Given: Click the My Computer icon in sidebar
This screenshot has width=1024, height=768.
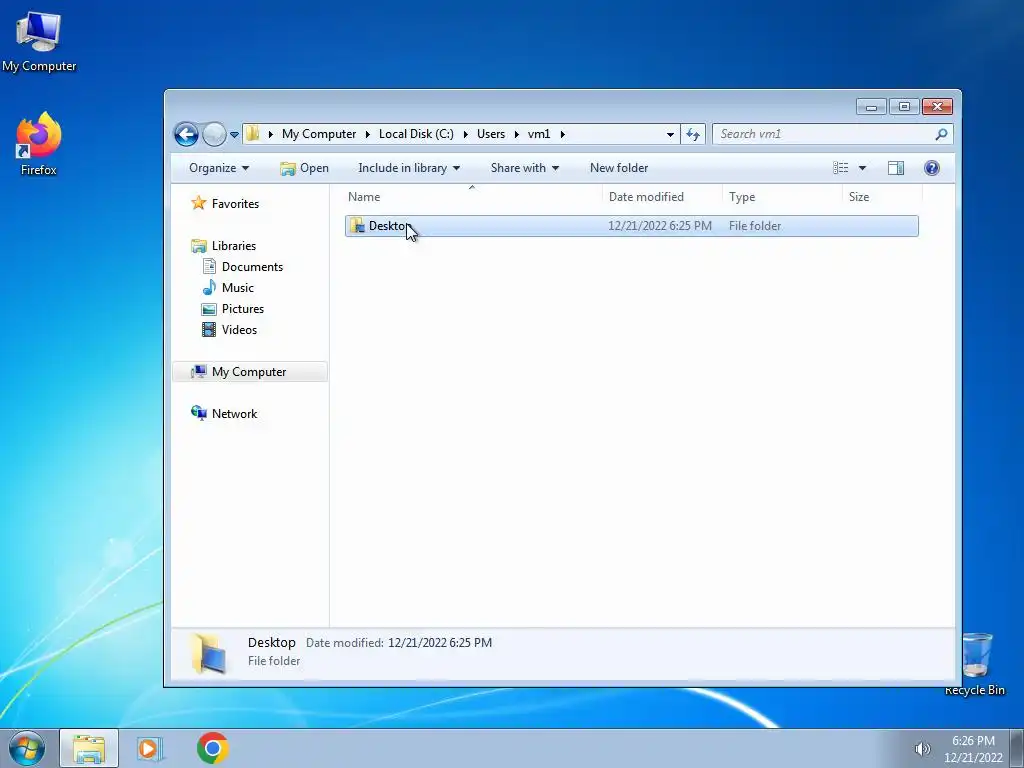Looking at the screenshot, I should point(199,372).
